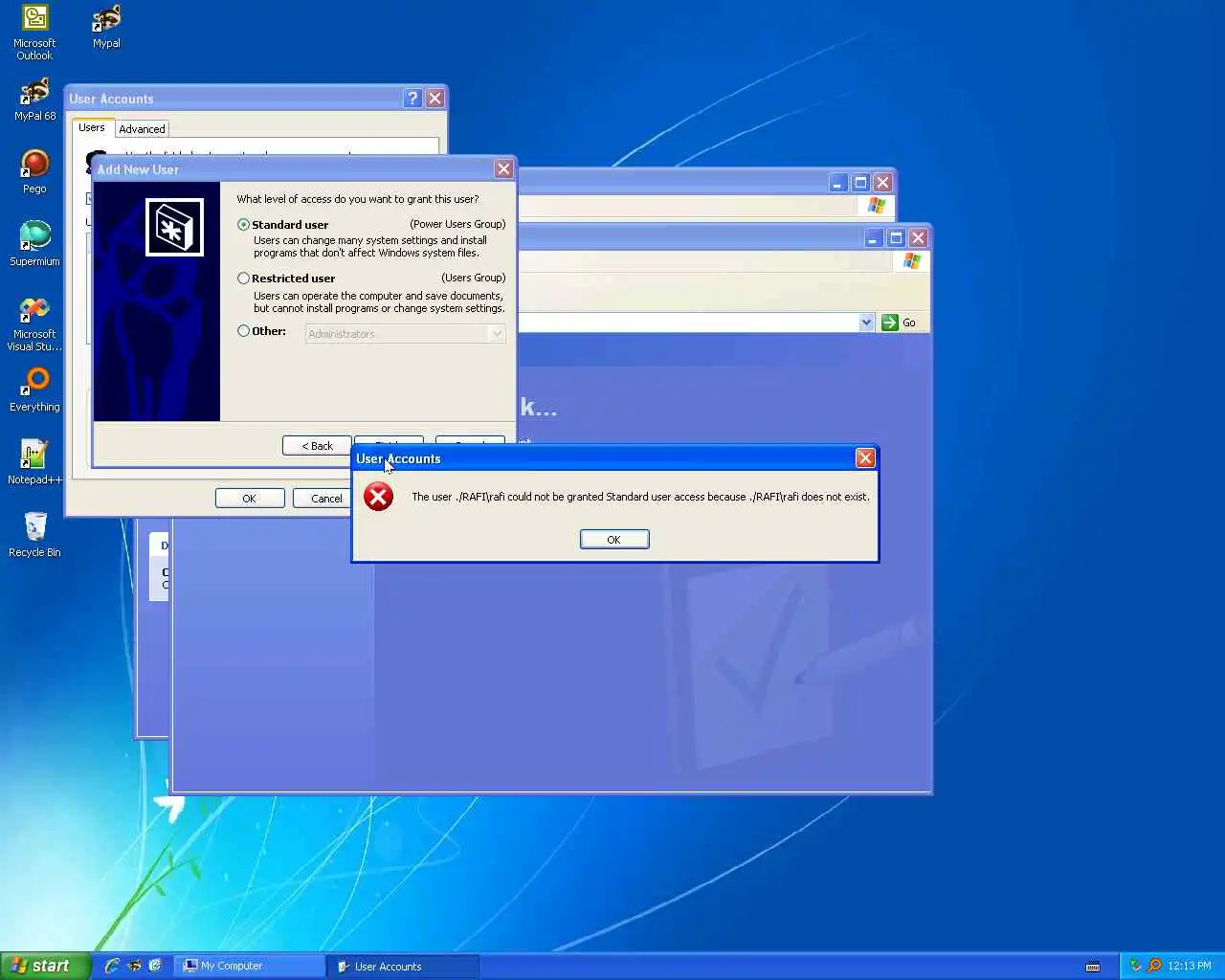Select the Mypal desktop shortcut
This screenshot has height=980, width=1225.
coord(106,27)
